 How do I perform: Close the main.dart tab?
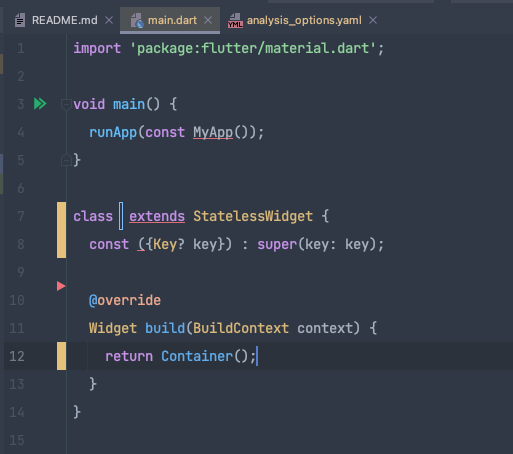click(208, 20)
